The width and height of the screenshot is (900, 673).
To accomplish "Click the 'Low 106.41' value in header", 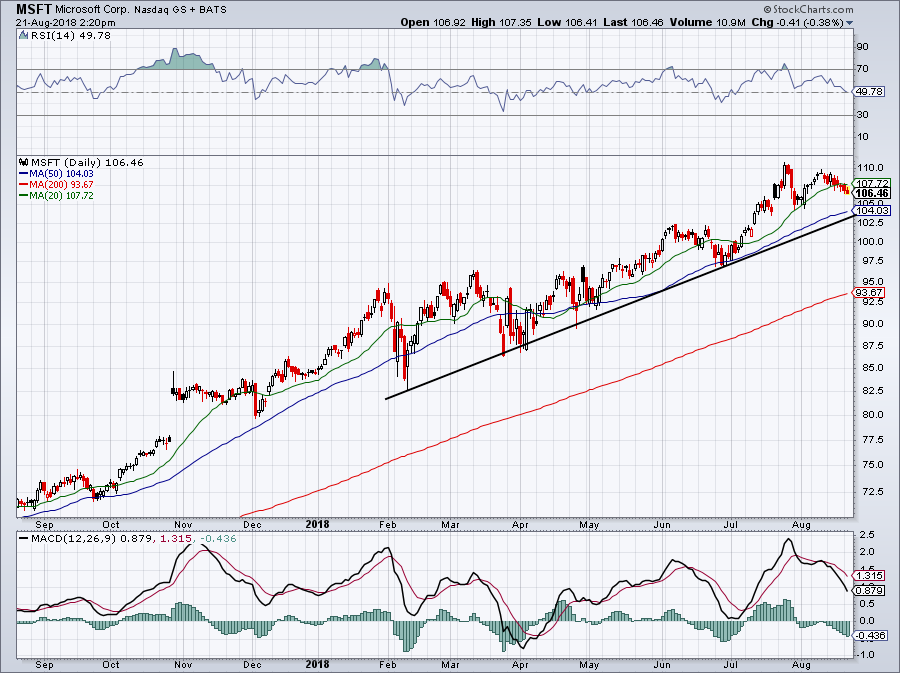I will point(567,22).
